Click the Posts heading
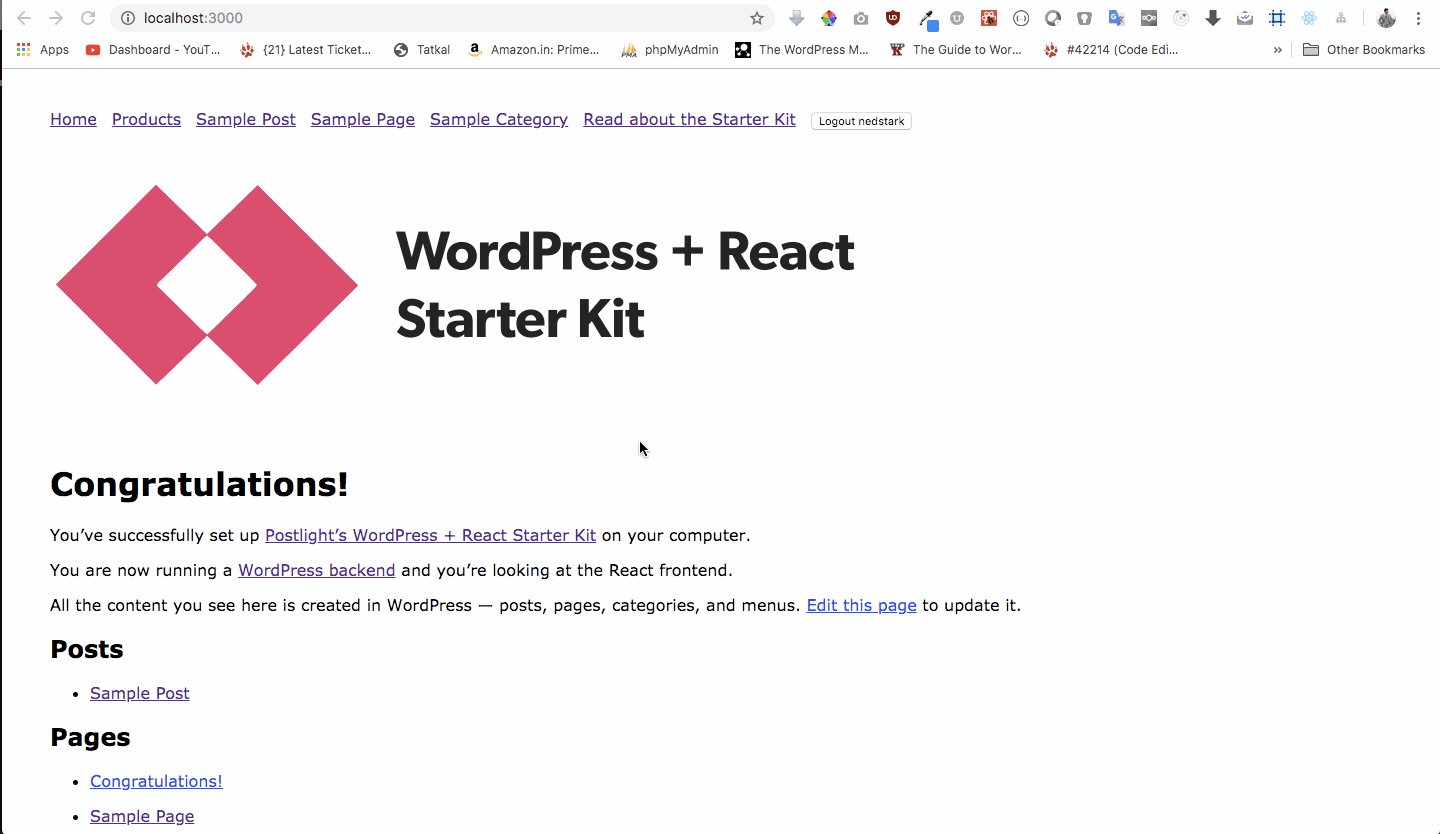This screenshot has width=1440, height=834. click(87, 649)
